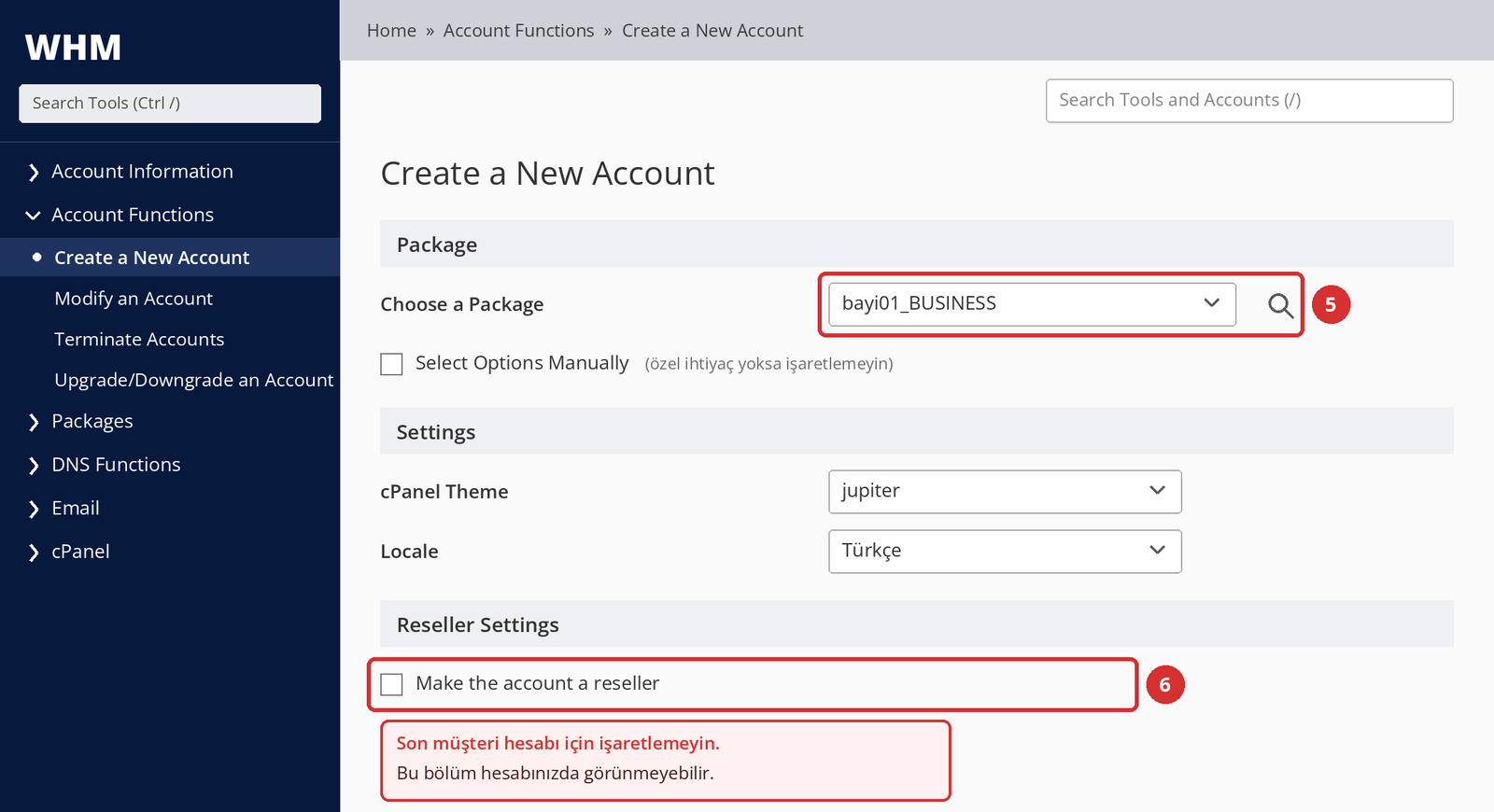Focus Search Tools and Accounts field
Screen dimensions: 1494x812
tap(1249, 101)
